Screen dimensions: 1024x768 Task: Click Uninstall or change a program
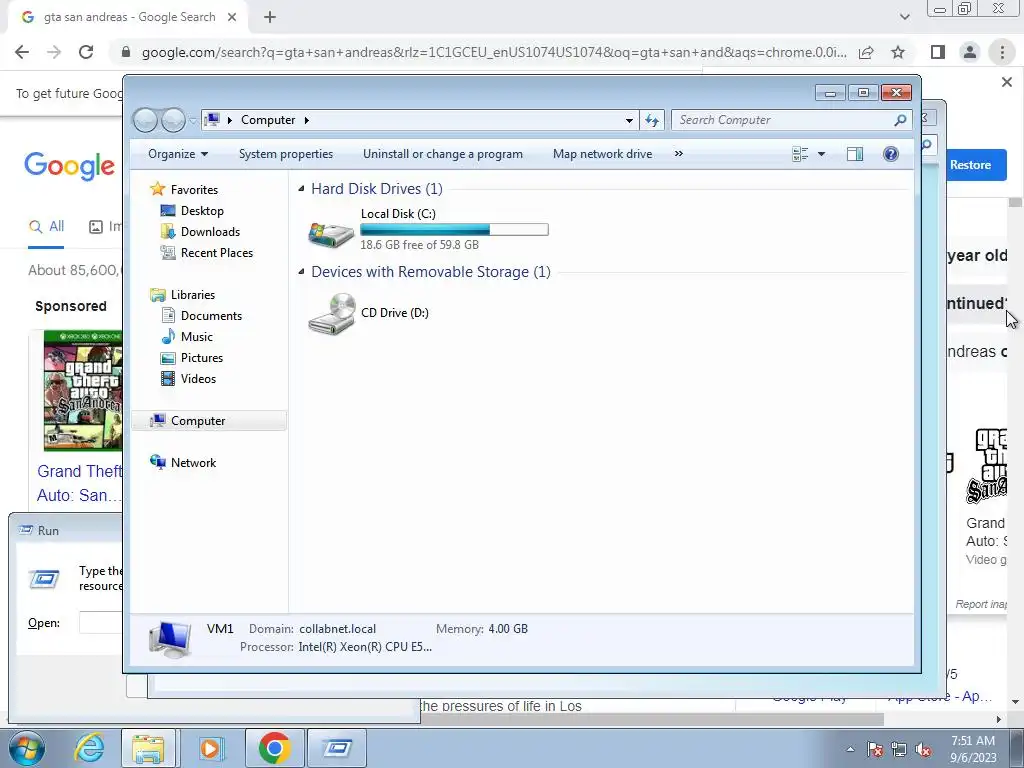[x=443, y=154]
